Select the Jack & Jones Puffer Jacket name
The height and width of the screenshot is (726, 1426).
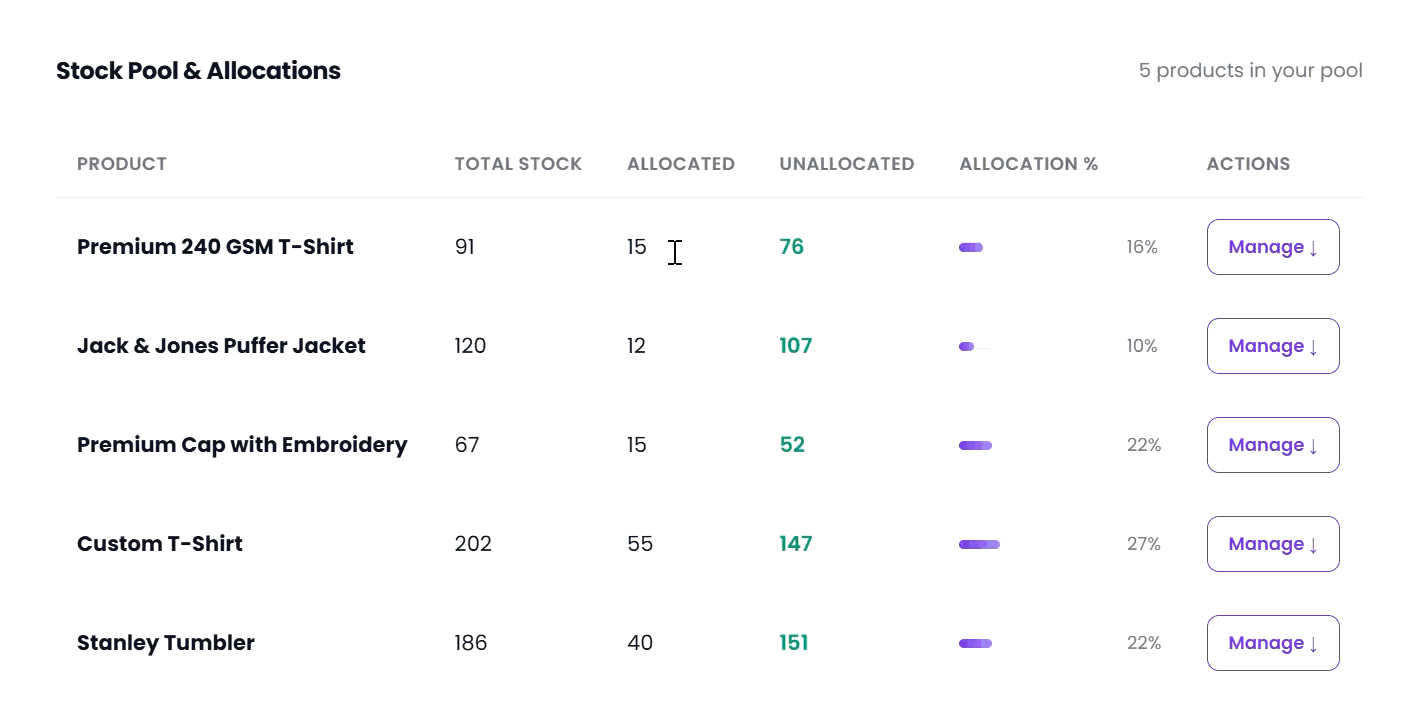221,346
